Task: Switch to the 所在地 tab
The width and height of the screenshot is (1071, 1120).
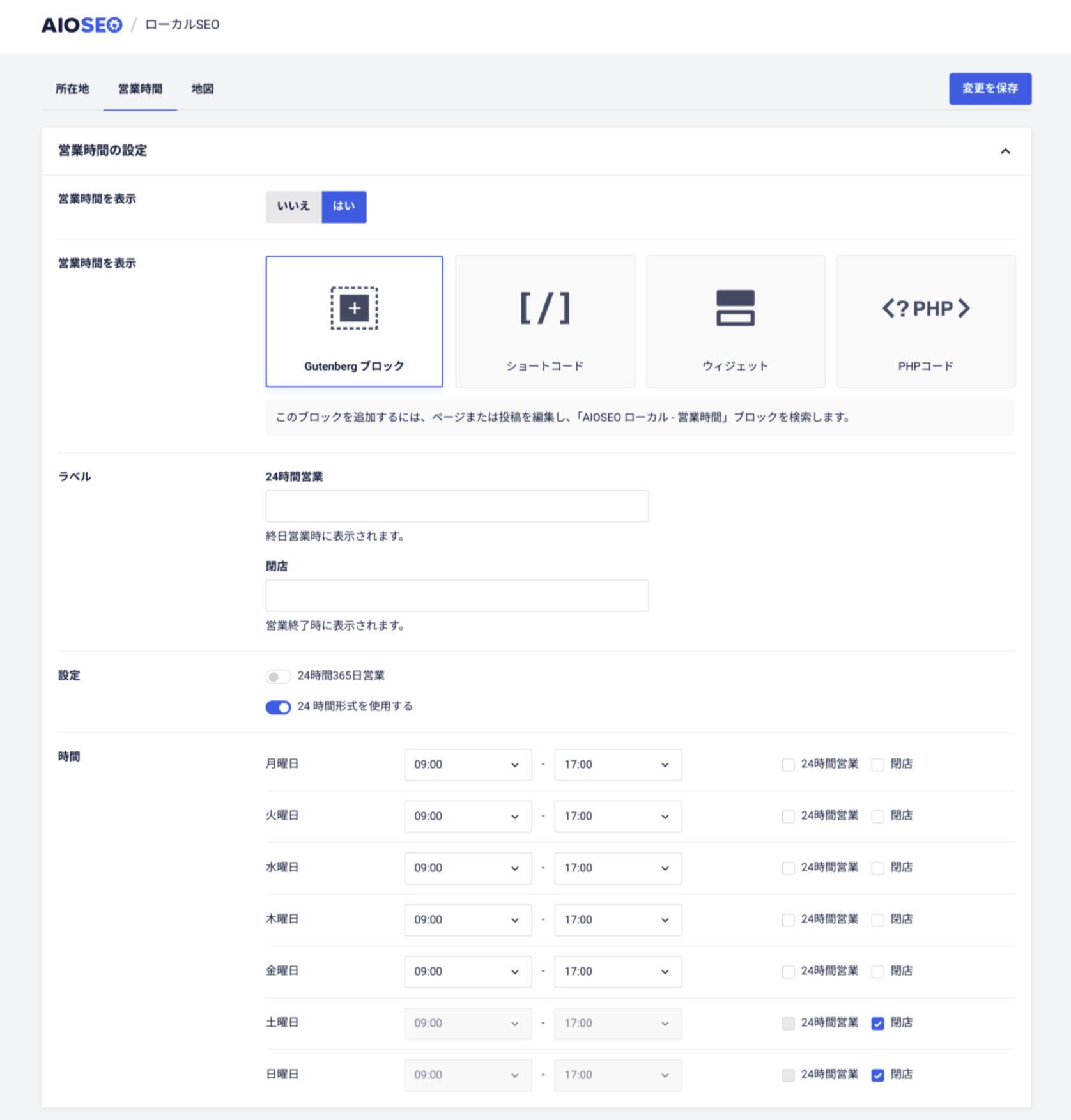Action: (72, 89)
